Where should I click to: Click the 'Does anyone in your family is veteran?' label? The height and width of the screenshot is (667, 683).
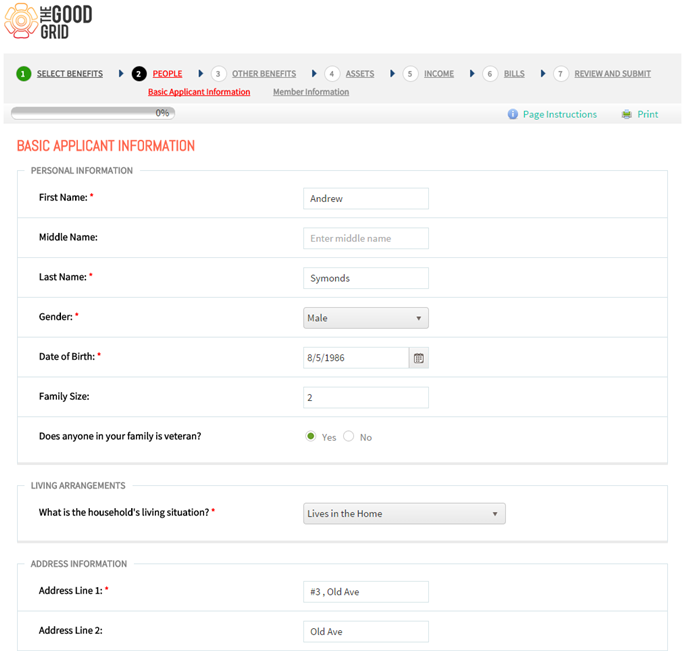click(120, 436)
